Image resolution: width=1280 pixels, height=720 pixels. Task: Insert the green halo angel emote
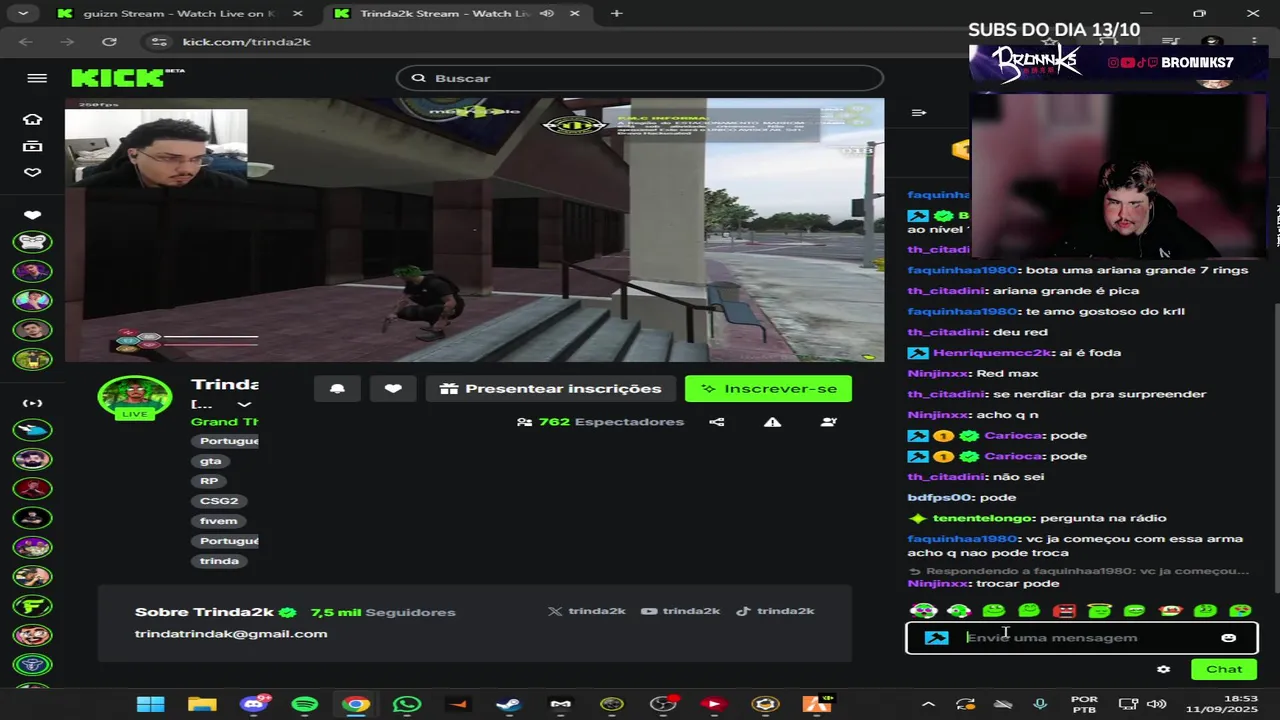coord(1099,610)
